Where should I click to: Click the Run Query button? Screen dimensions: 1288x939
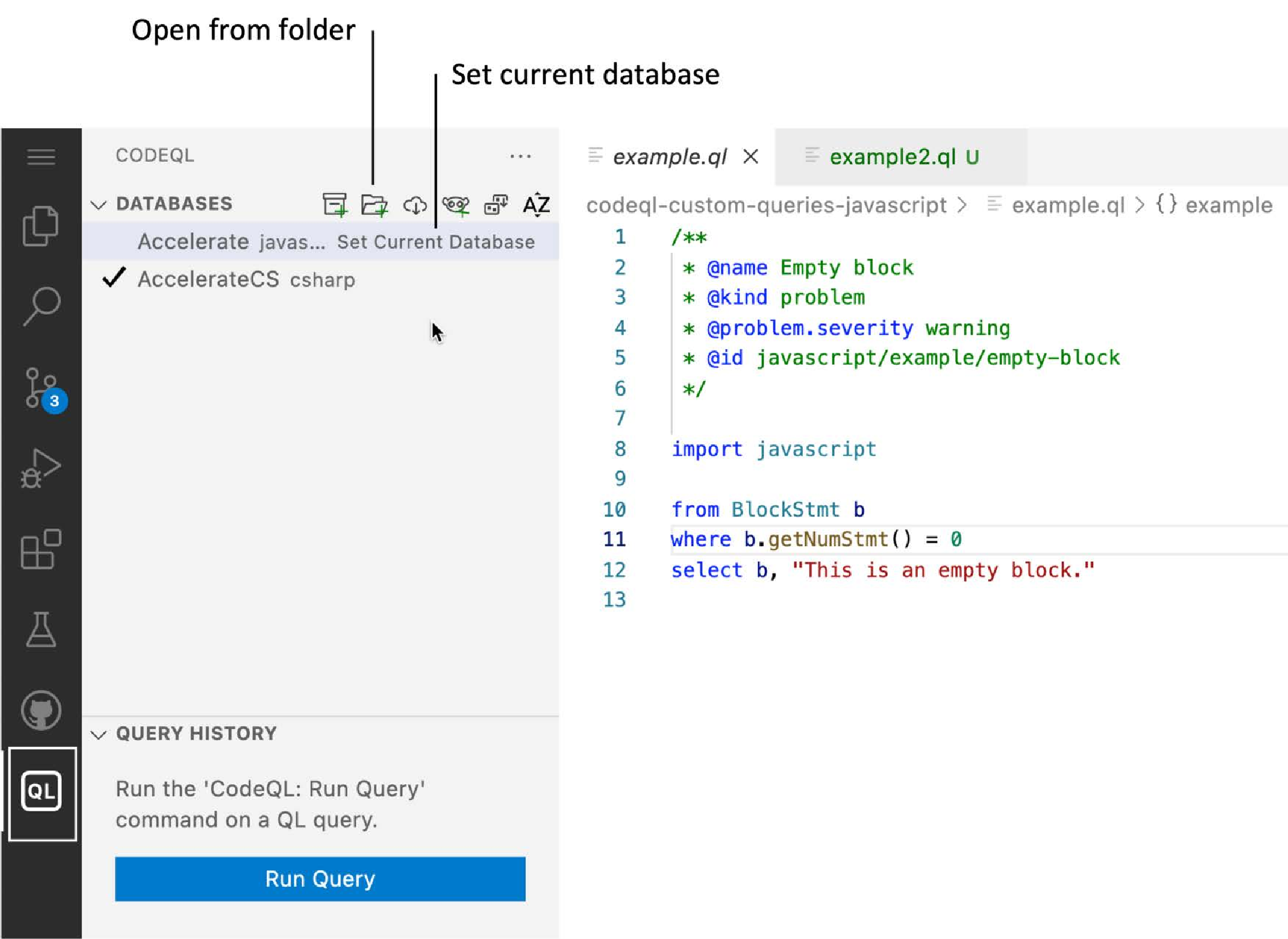pos(320,878)
